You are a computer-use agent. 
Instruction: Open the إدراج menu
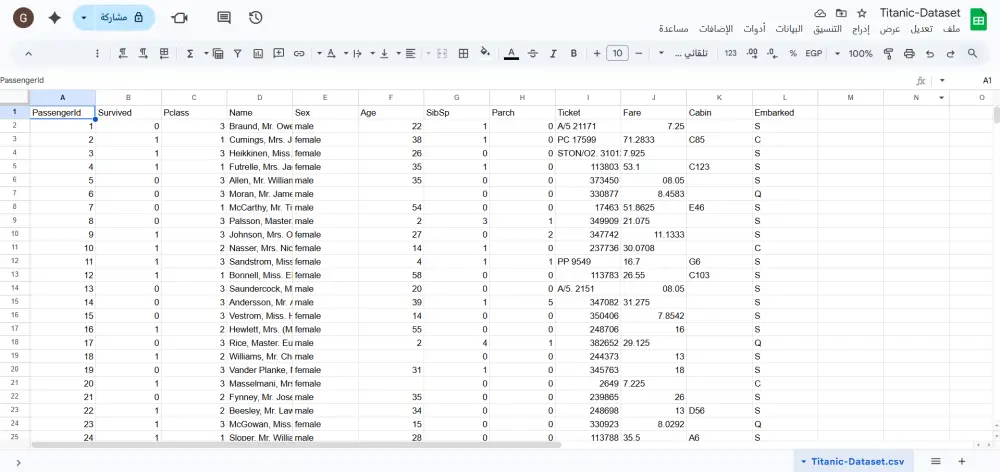click(861, 29)
